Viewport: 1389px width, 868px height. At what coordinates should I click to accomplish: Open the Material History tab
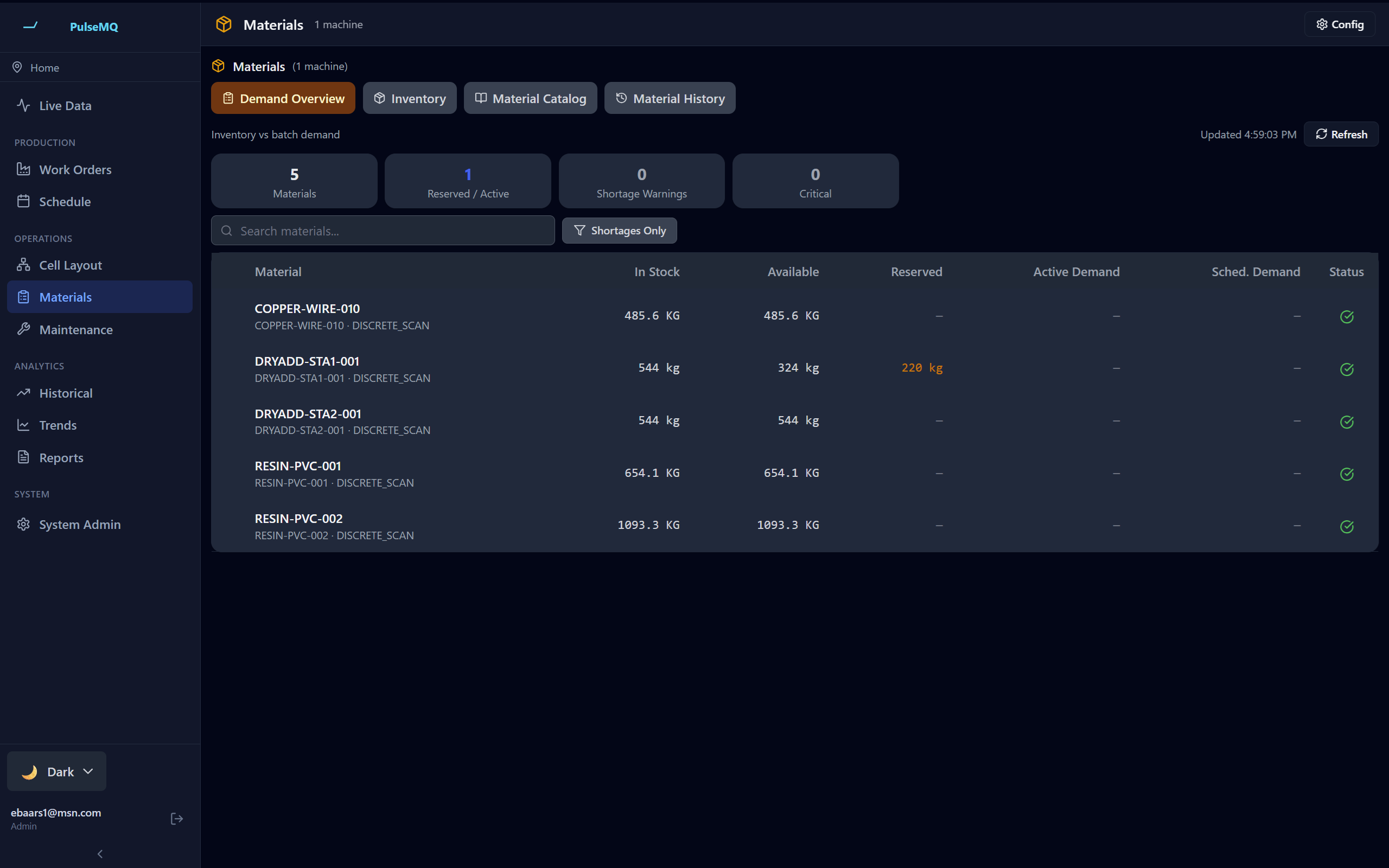669,98
